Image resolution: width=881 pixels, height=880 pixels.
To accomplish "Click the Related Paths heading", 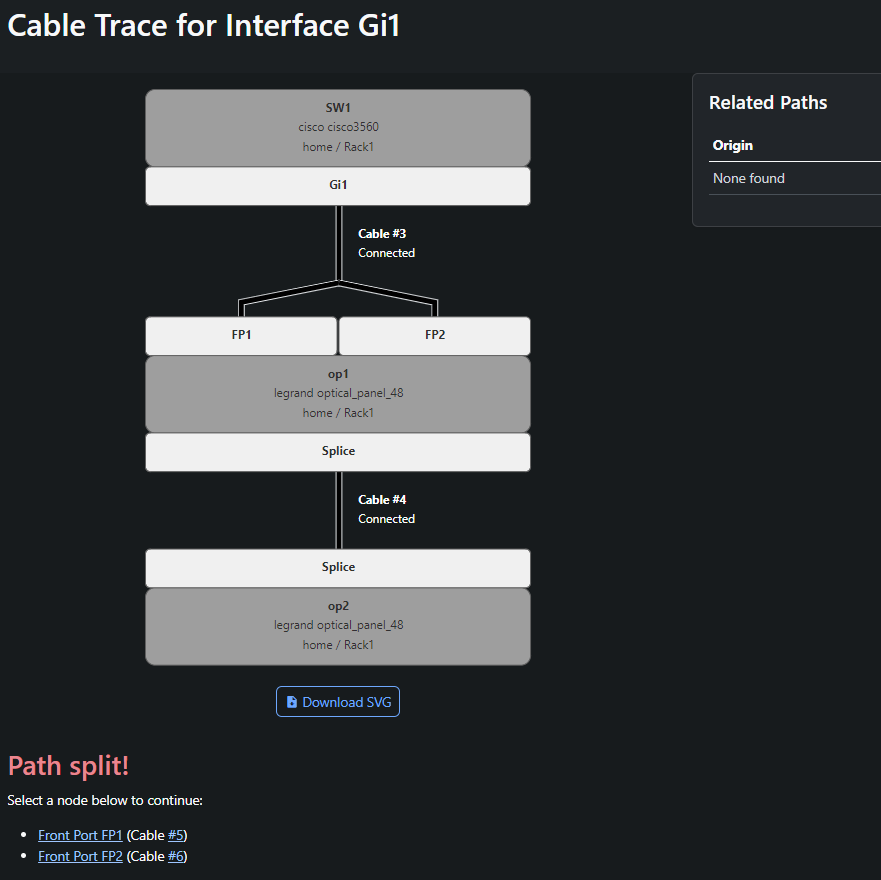I will (x=768, y=103).
